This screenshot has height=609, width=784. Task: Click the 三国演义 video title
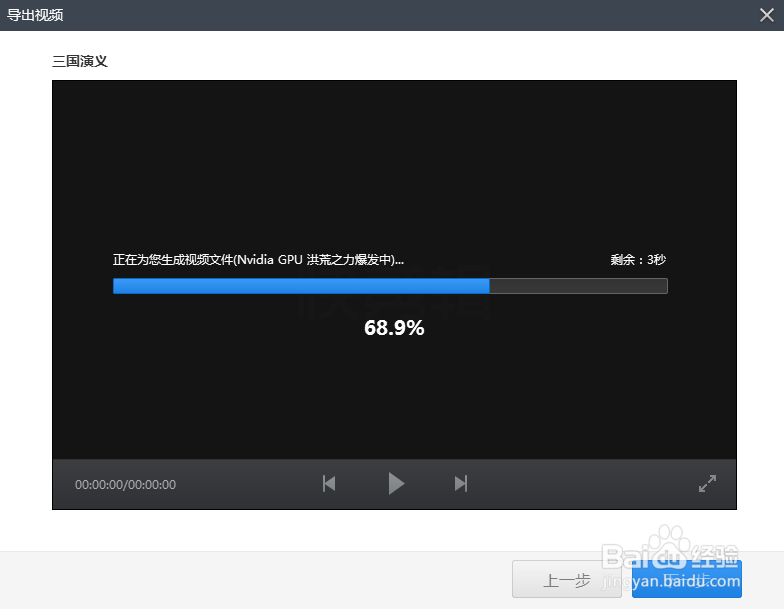[x=80, y=61]
